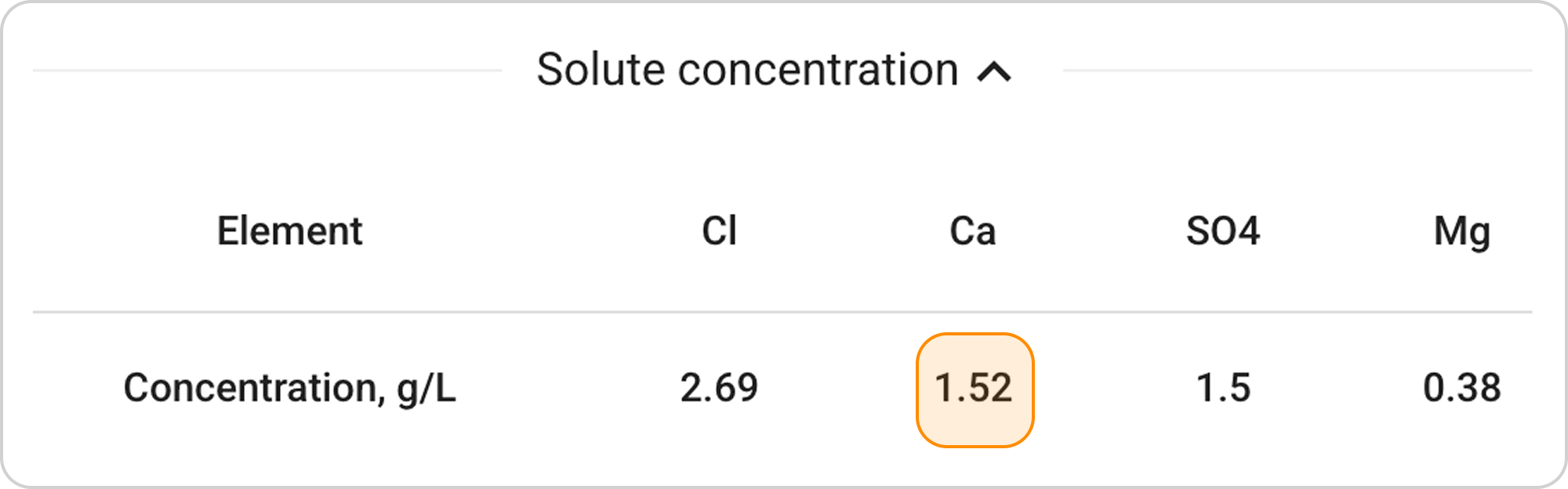The width and height of the screenshot is (1568, 489).
Task: Select the Concentration, g/L row label
Action: (x=289, y=388)
